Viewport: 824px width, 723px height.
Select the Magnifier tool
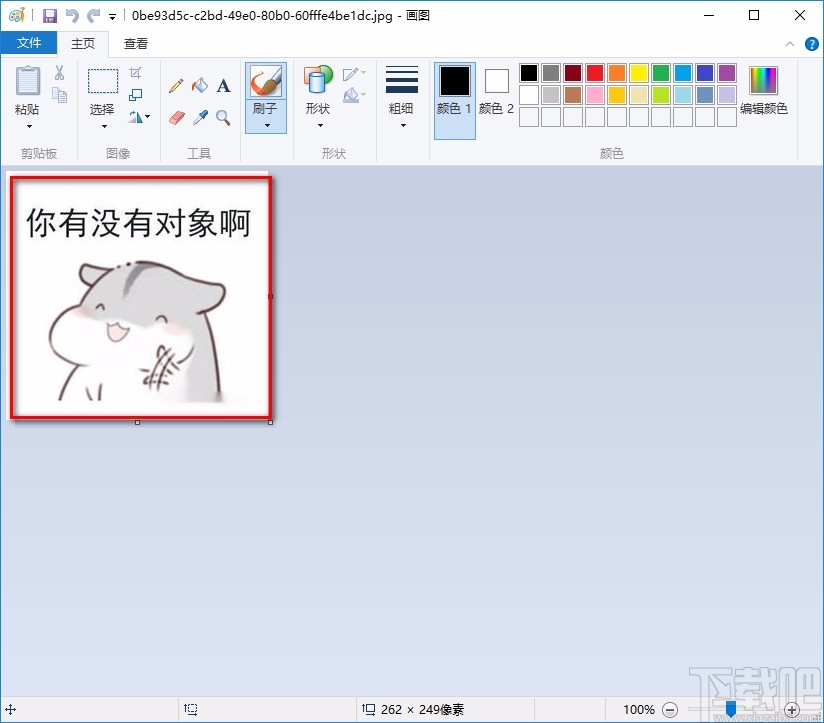point(222,117)
